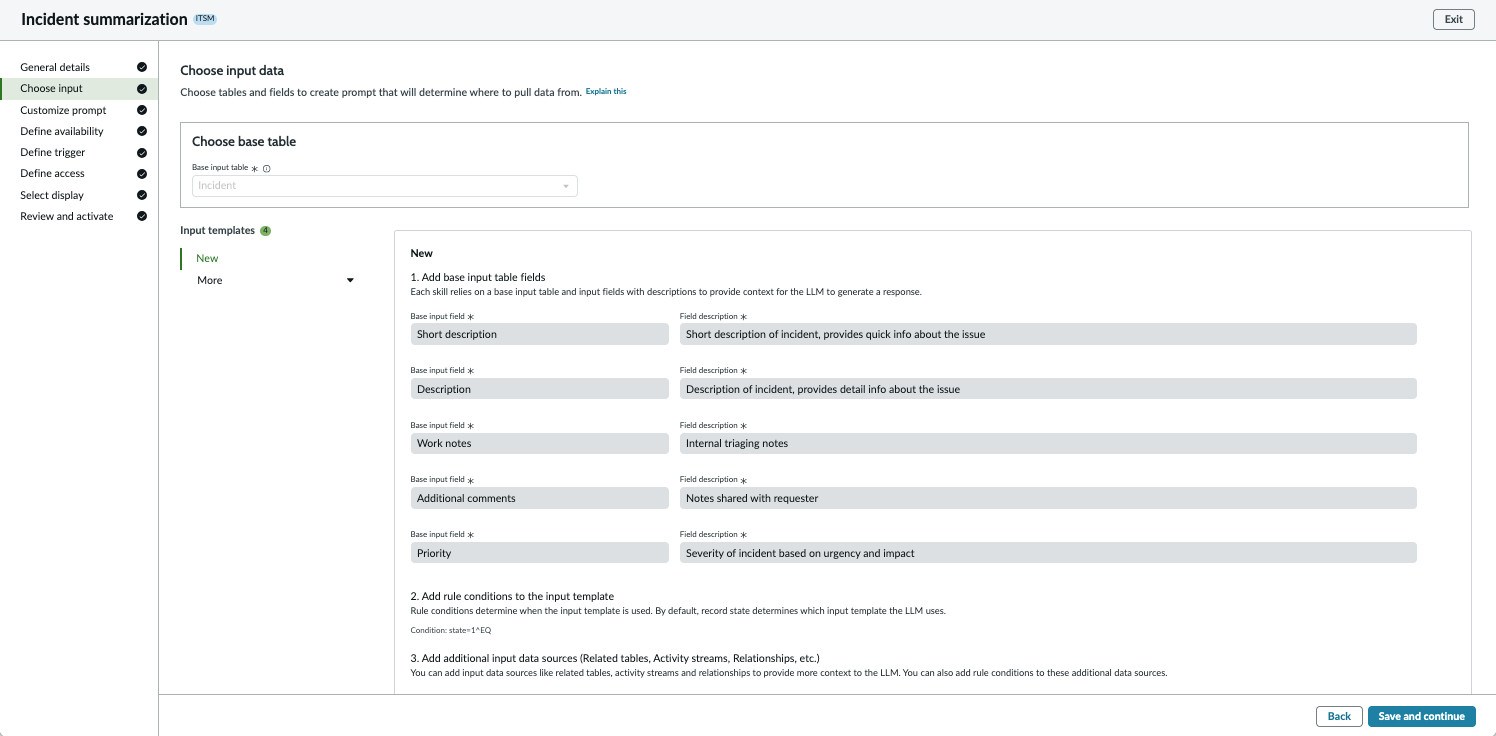
Task: Click the Back button
Action: tap(1339, 716)
